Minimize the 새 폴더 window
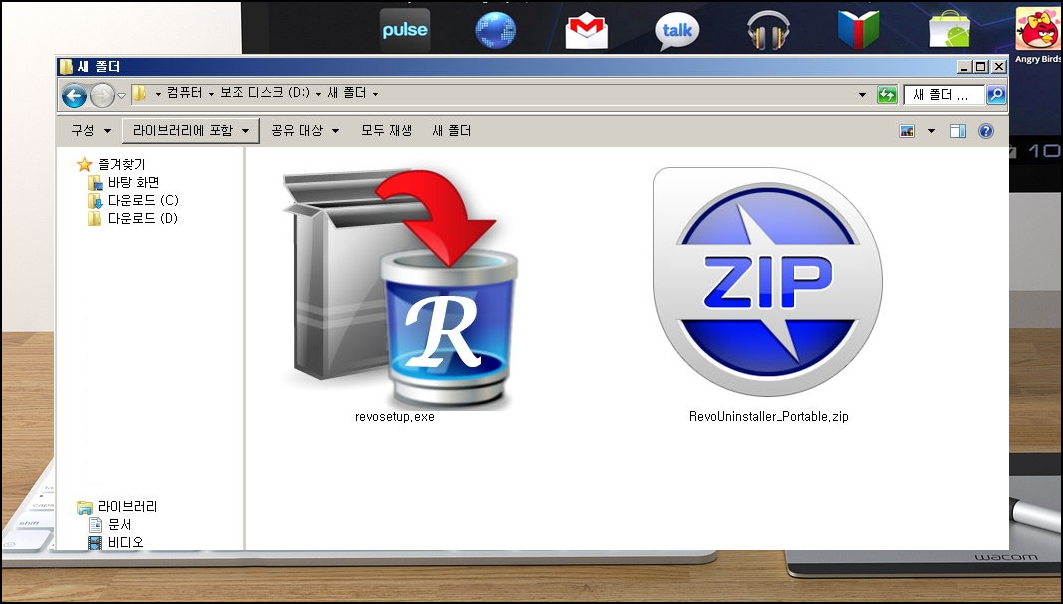 point(964,66)
